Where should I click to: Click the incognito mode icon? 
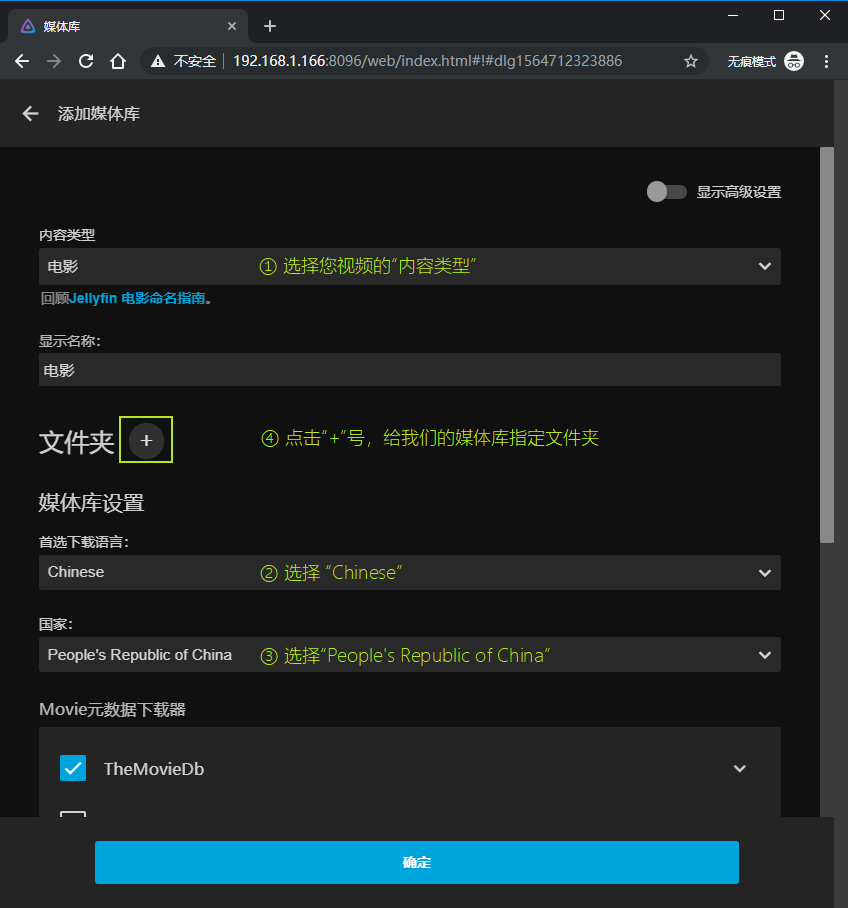794,61
